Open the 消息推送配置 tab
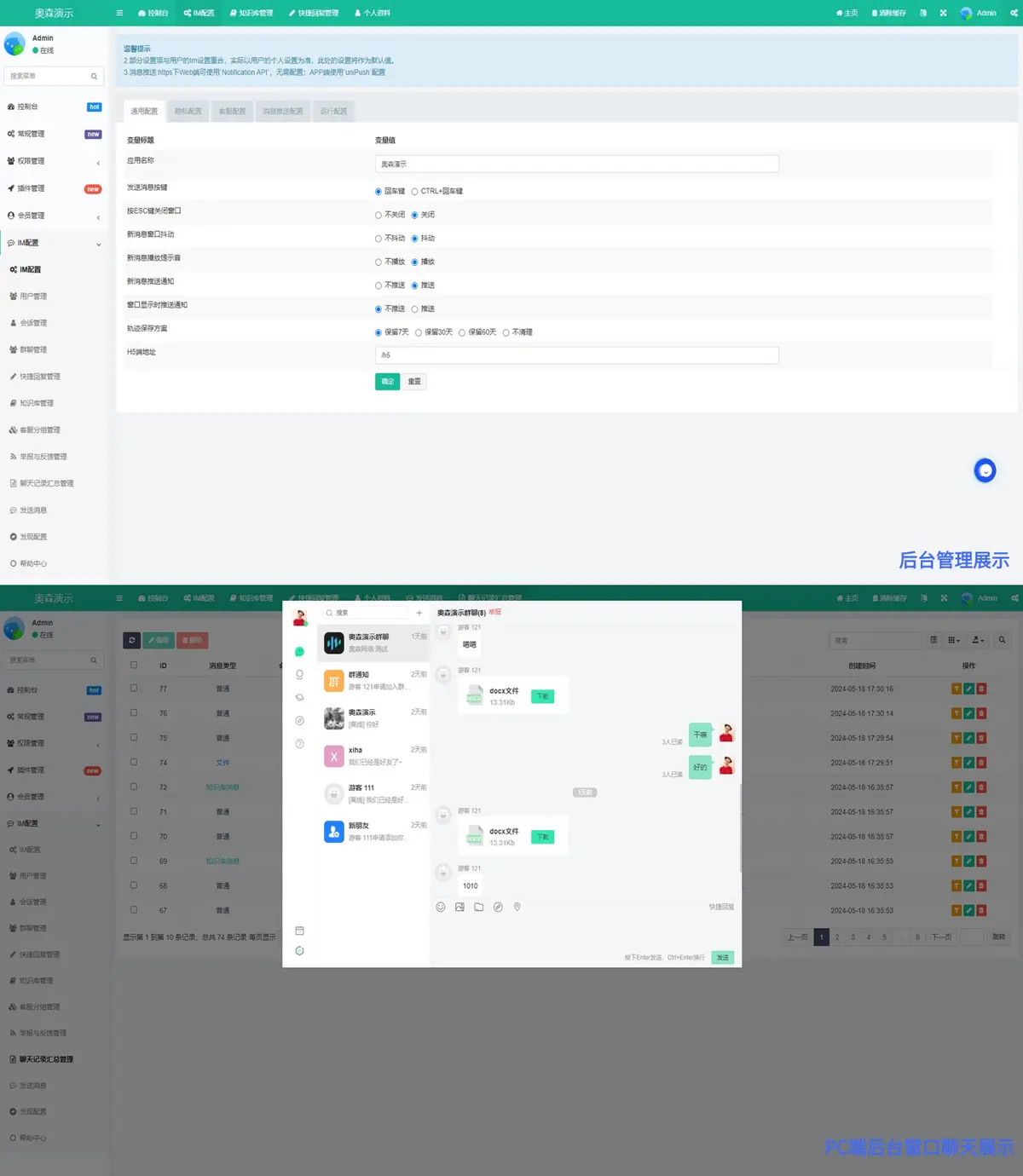The width and height of the screenshot is (1023, 1176). (282, 112)
